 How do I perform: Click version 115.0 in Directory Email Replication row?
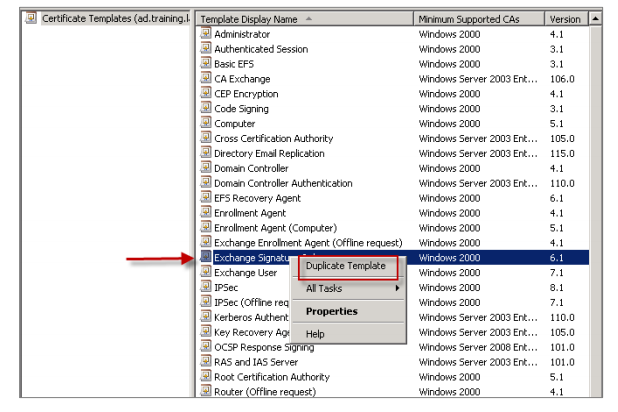coord(562,153)
